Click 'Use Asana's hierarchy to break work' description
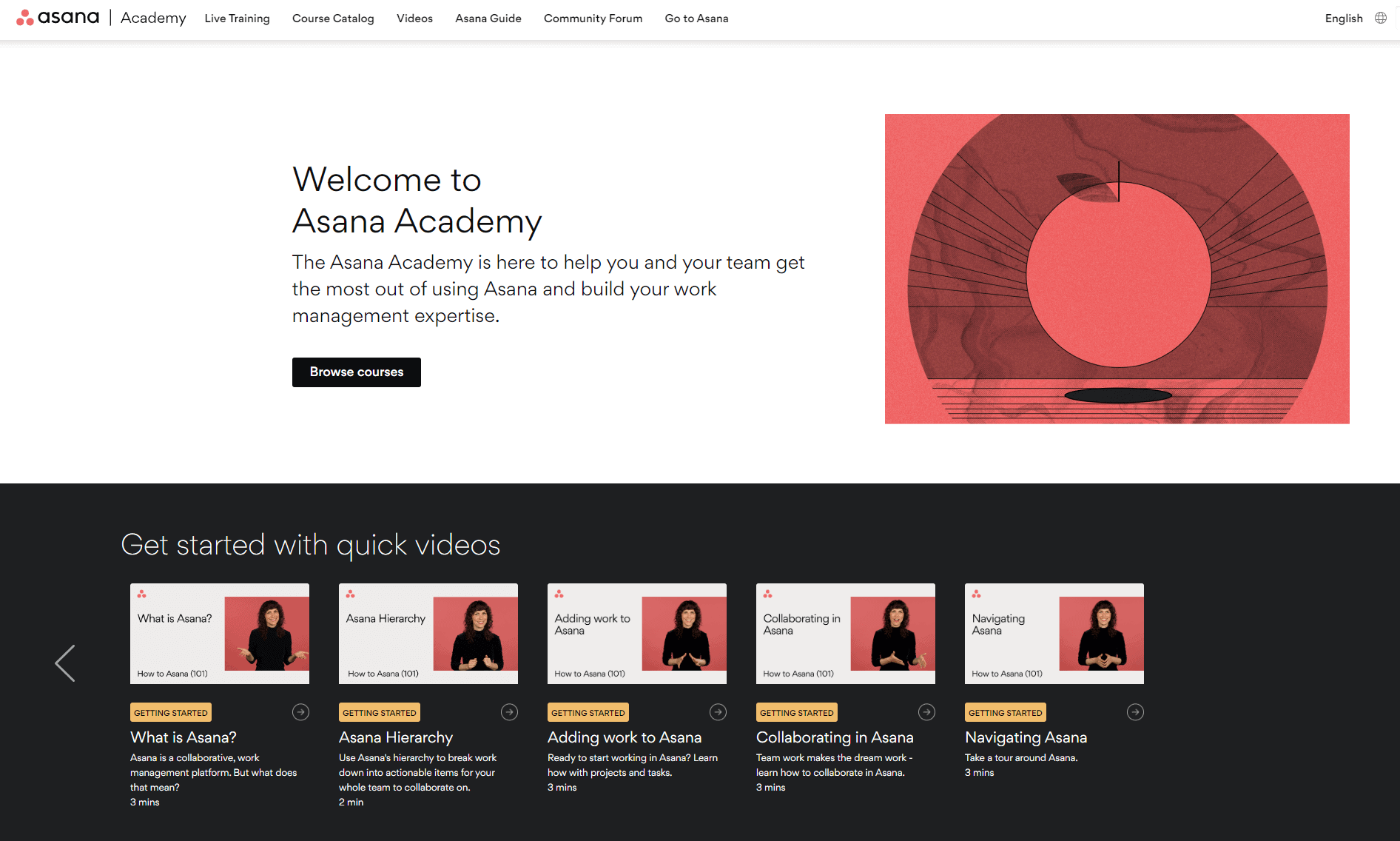Screen dimensions: 1400x841 pos(417,772)
